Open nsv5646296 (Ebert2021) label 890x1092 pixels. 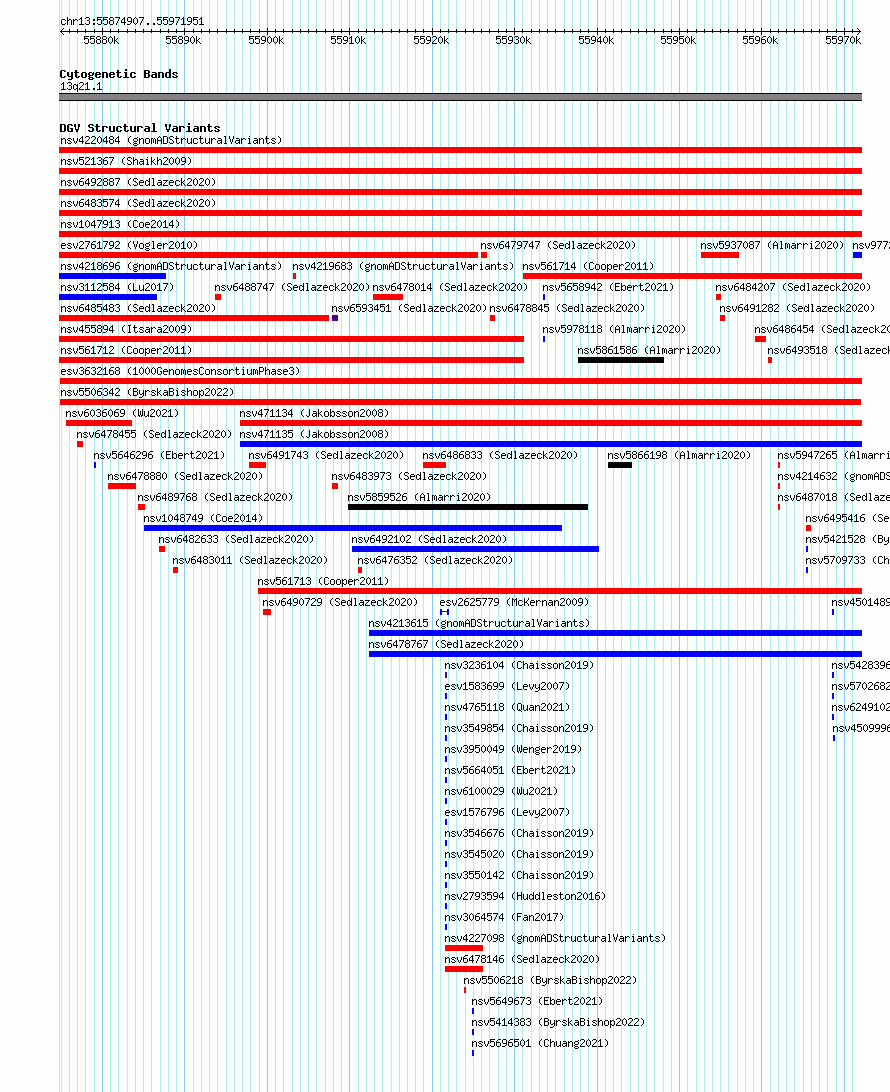pos(159,455)
